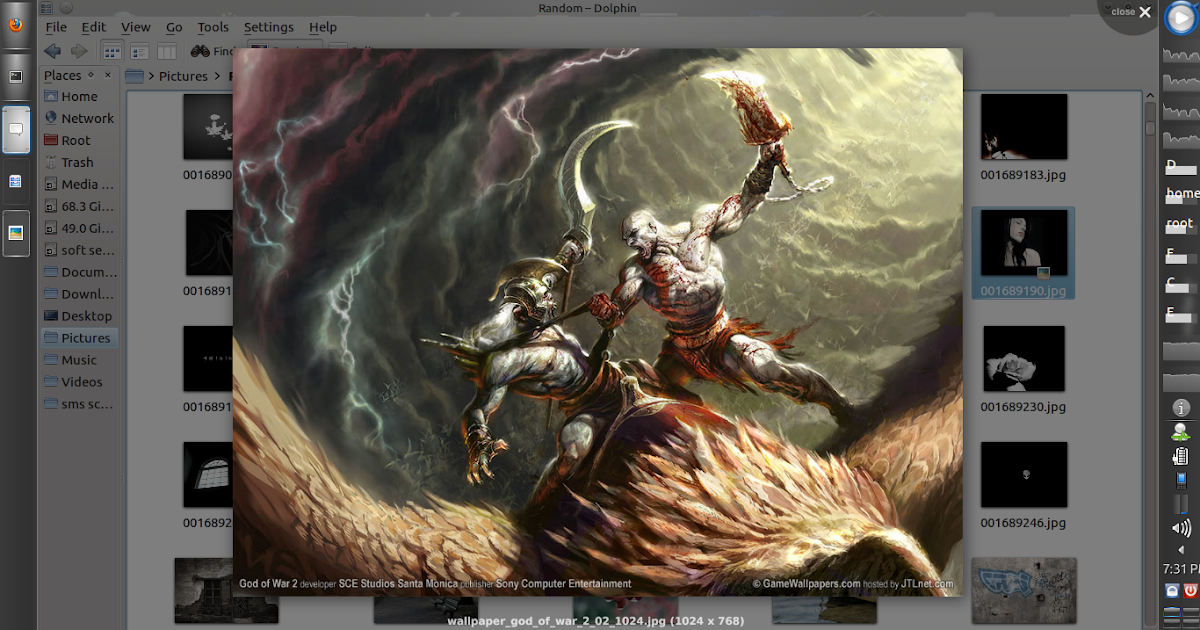This screenshot has width=1200, height=630.
Task: Open the Go menu
Action: point(174,27)
